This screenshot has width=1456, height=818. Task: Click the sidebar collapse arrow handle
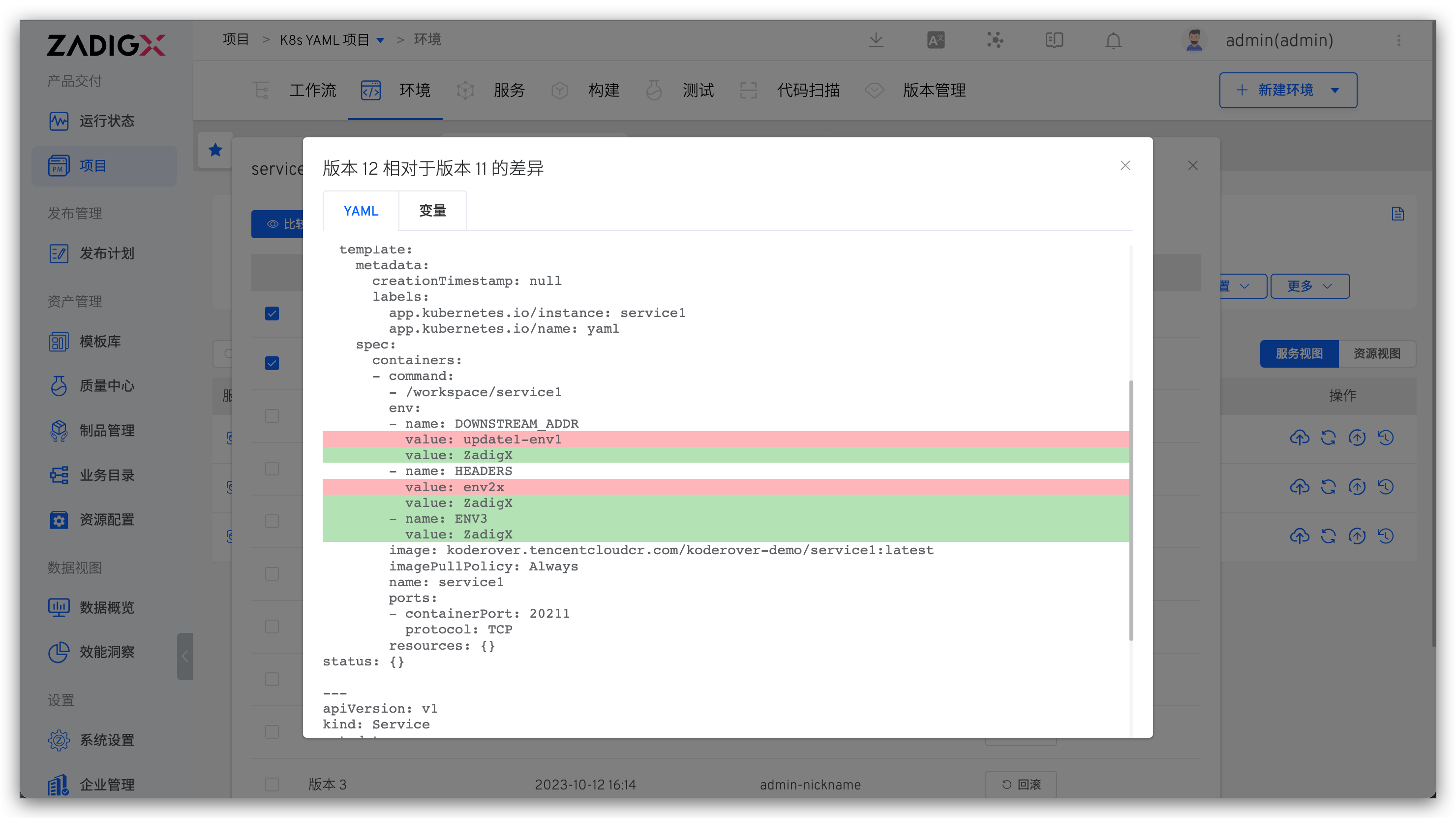point(185,656)
